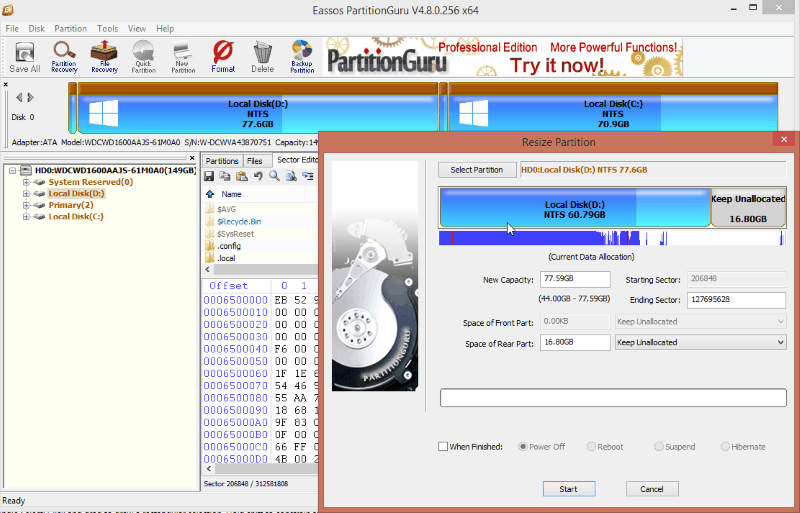The width and height of the screenshot is (800, 513).
Task: Click Start to resize partition
Action: point(568,489)
